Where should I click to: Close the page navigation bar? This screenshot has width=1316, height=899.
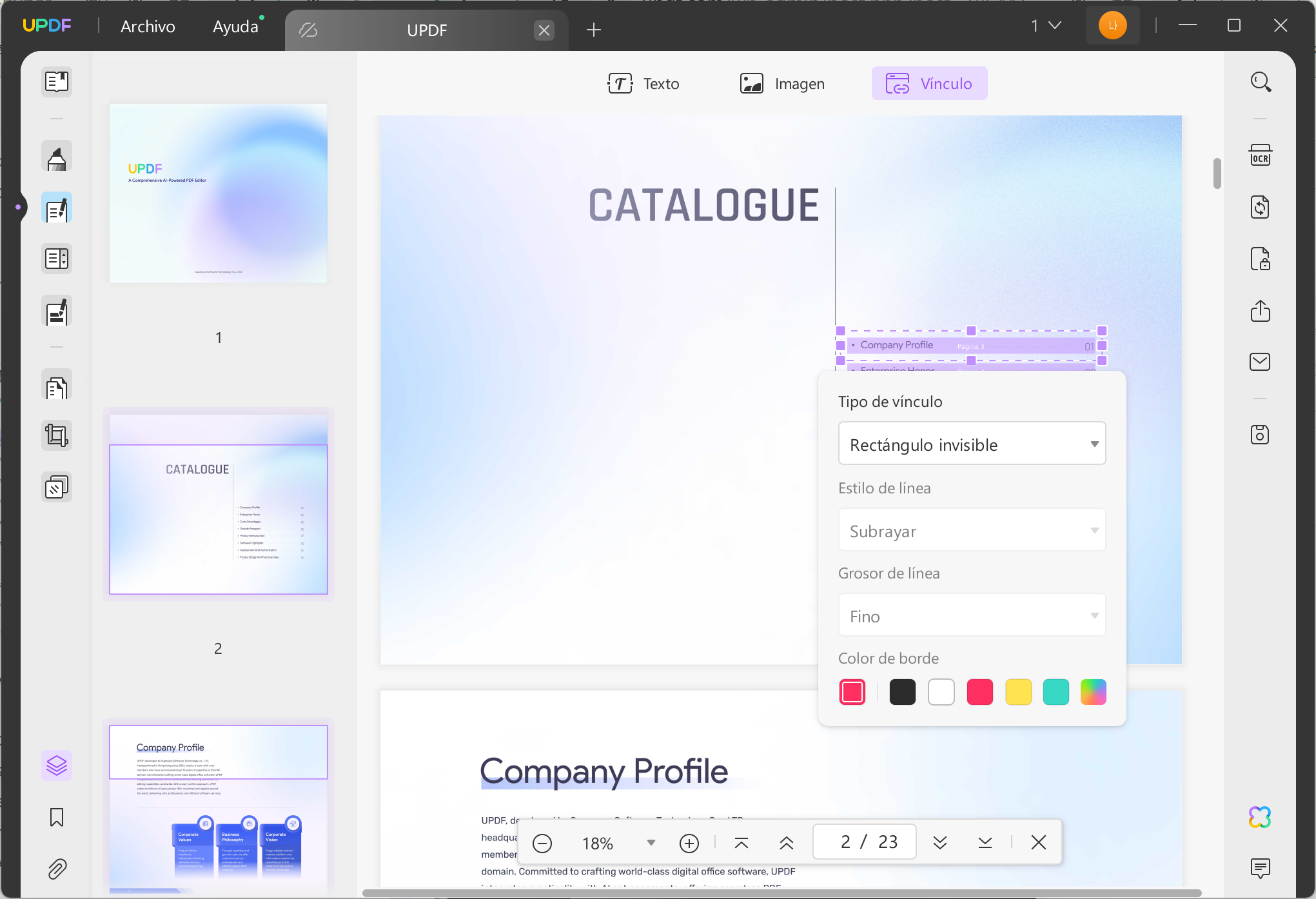point(1039,842)
